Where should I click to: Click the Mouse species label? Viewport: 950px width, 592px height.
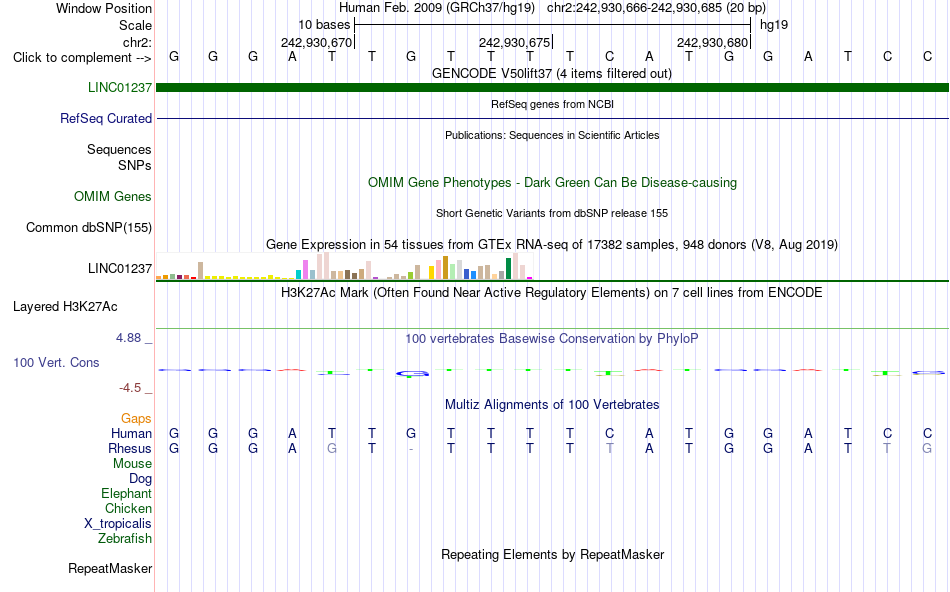coord(132,464)
